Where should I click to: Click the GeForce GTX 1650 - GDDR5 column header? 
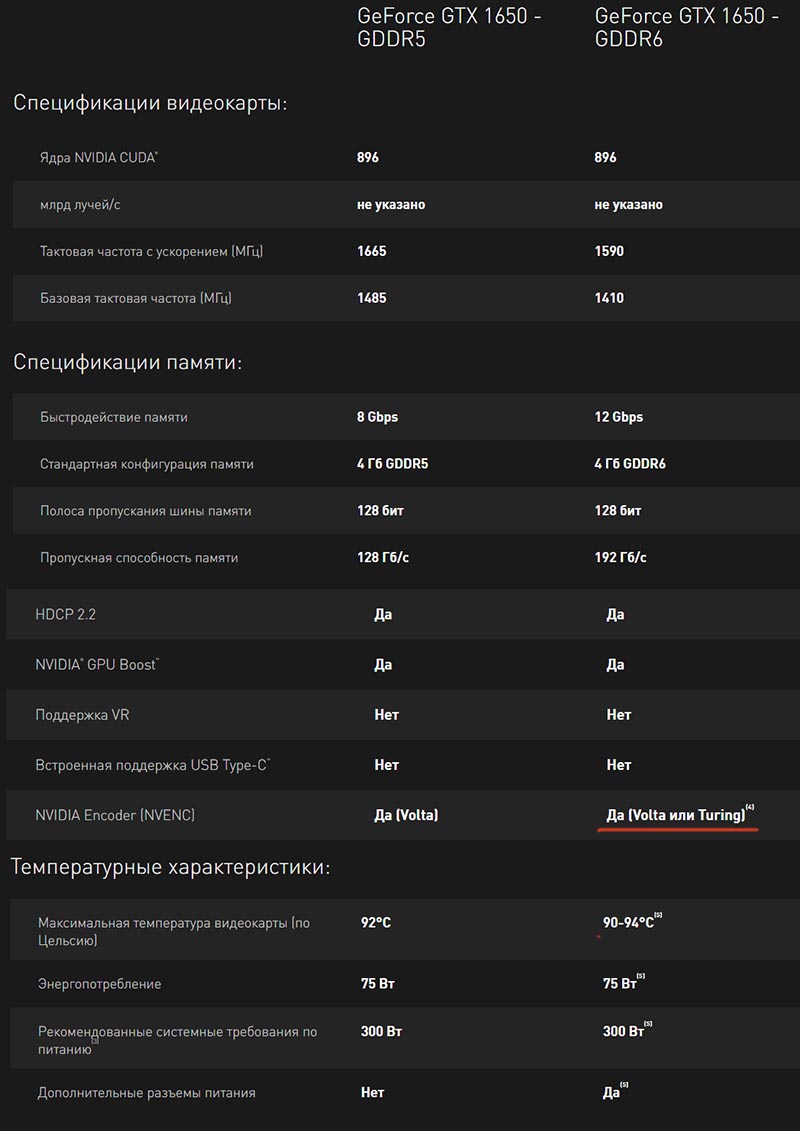[449, 27]
